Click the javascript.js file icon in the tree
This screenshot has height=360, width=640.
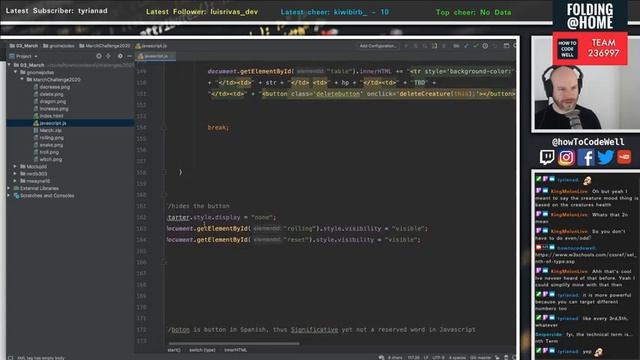[36, 123]
